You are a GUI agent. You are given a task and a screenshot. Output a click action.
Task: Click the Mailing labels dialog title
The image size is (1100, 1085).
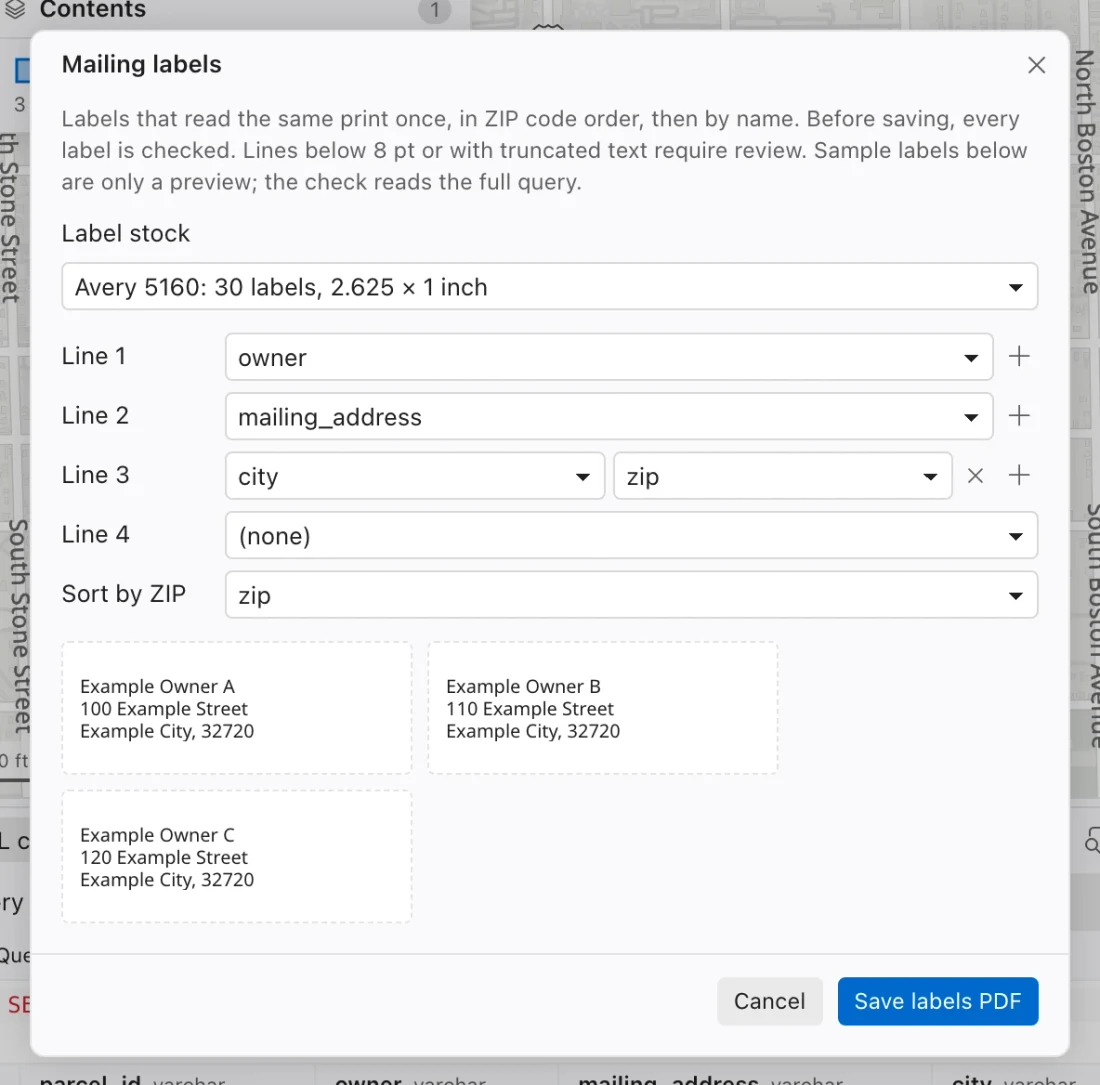click(142, 65)
